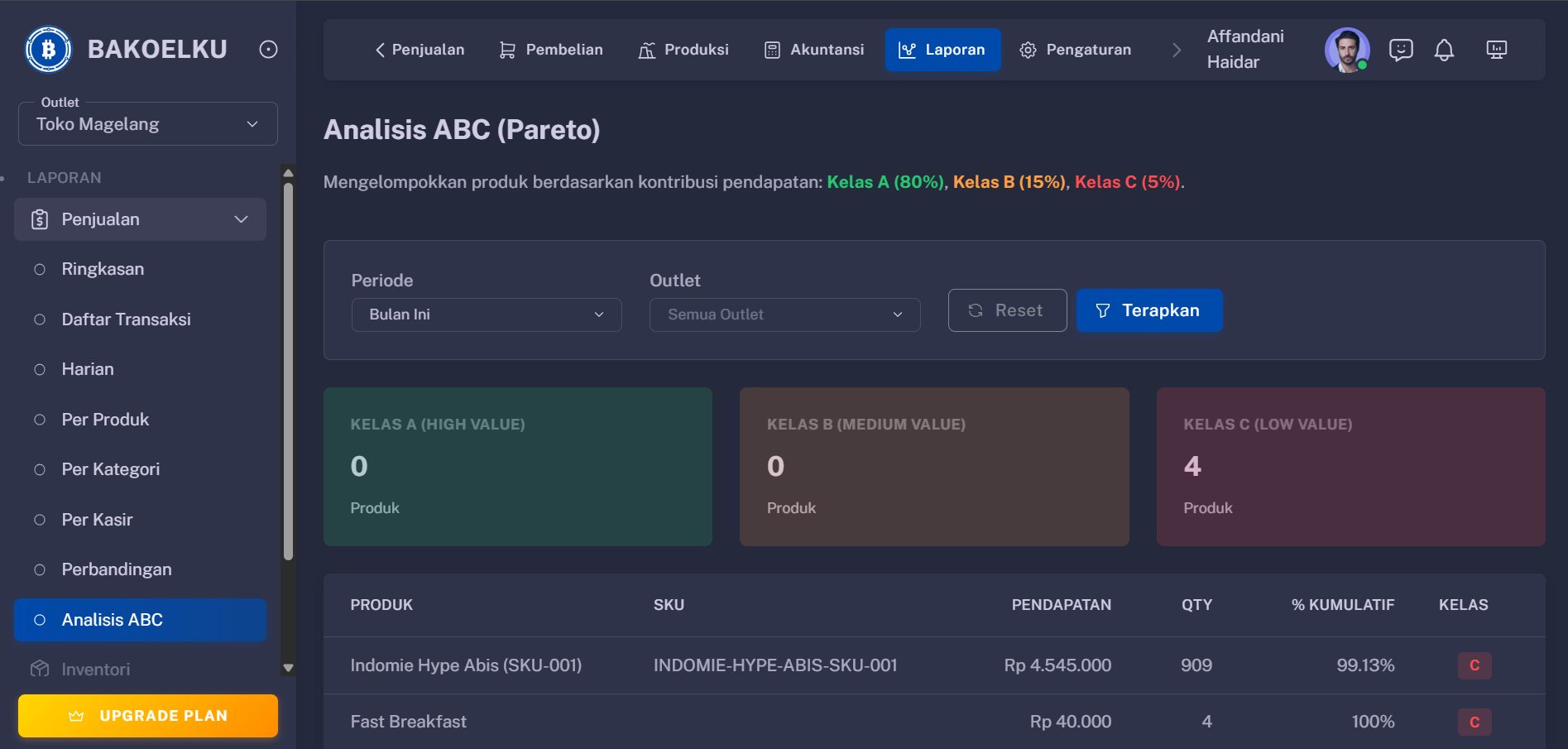This screenshot has width=1568, height=749.
Task: Click the BAKOELKU Bitcoin logo
Action: (x=48, y=48)
